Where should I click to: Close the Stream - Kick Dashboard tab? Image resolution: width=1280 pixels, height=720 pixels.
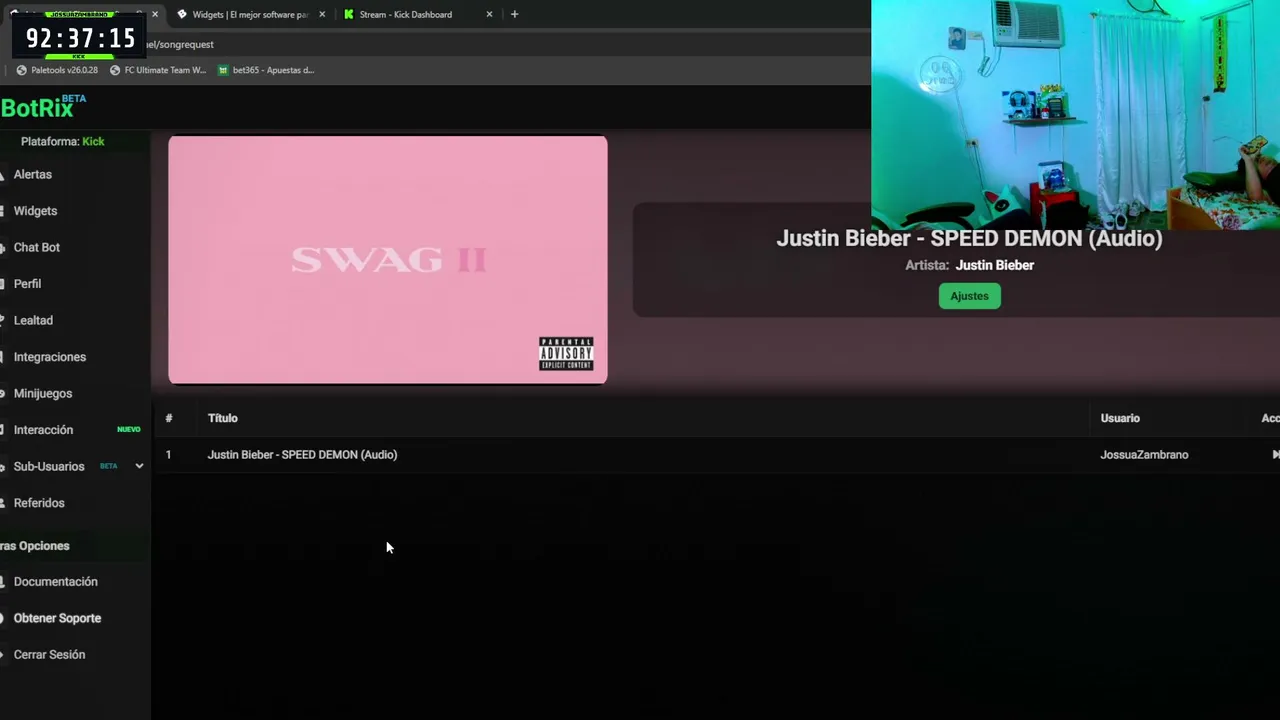(489, 14)
